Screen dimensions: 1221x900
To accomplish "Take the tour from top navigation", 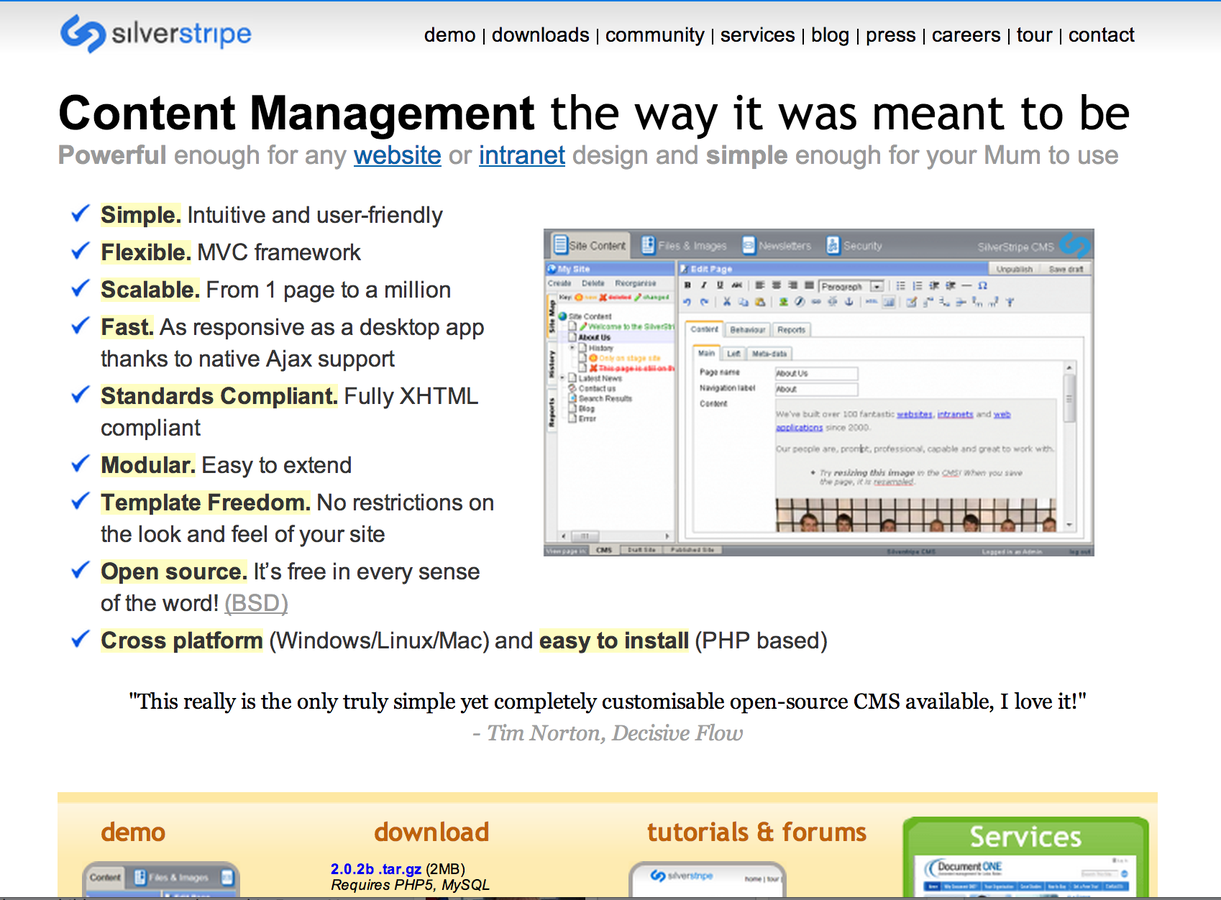I will click(x=1034, y=35).
